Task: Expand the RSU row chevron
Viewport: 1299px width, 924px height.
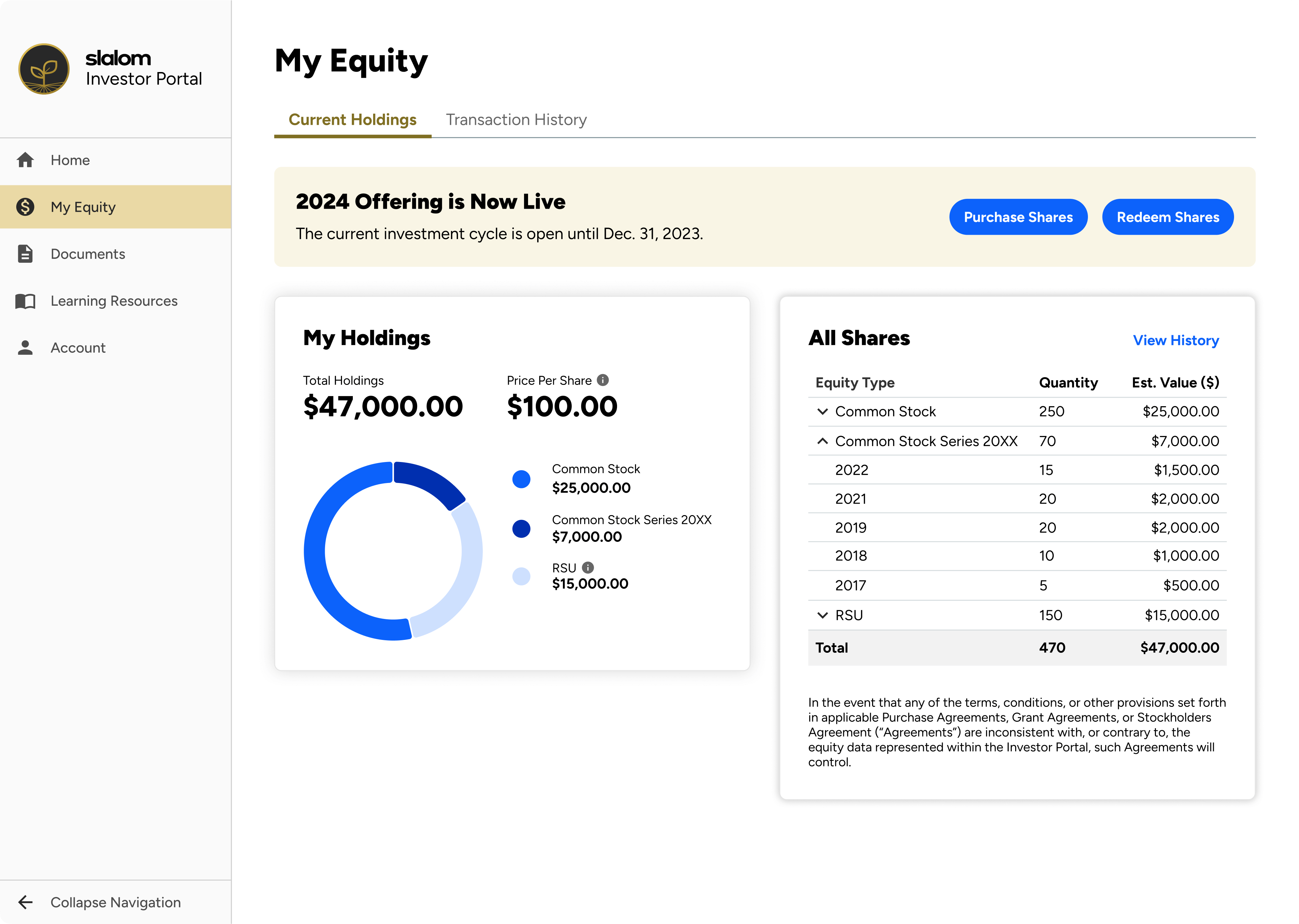Action: point(822,615)
